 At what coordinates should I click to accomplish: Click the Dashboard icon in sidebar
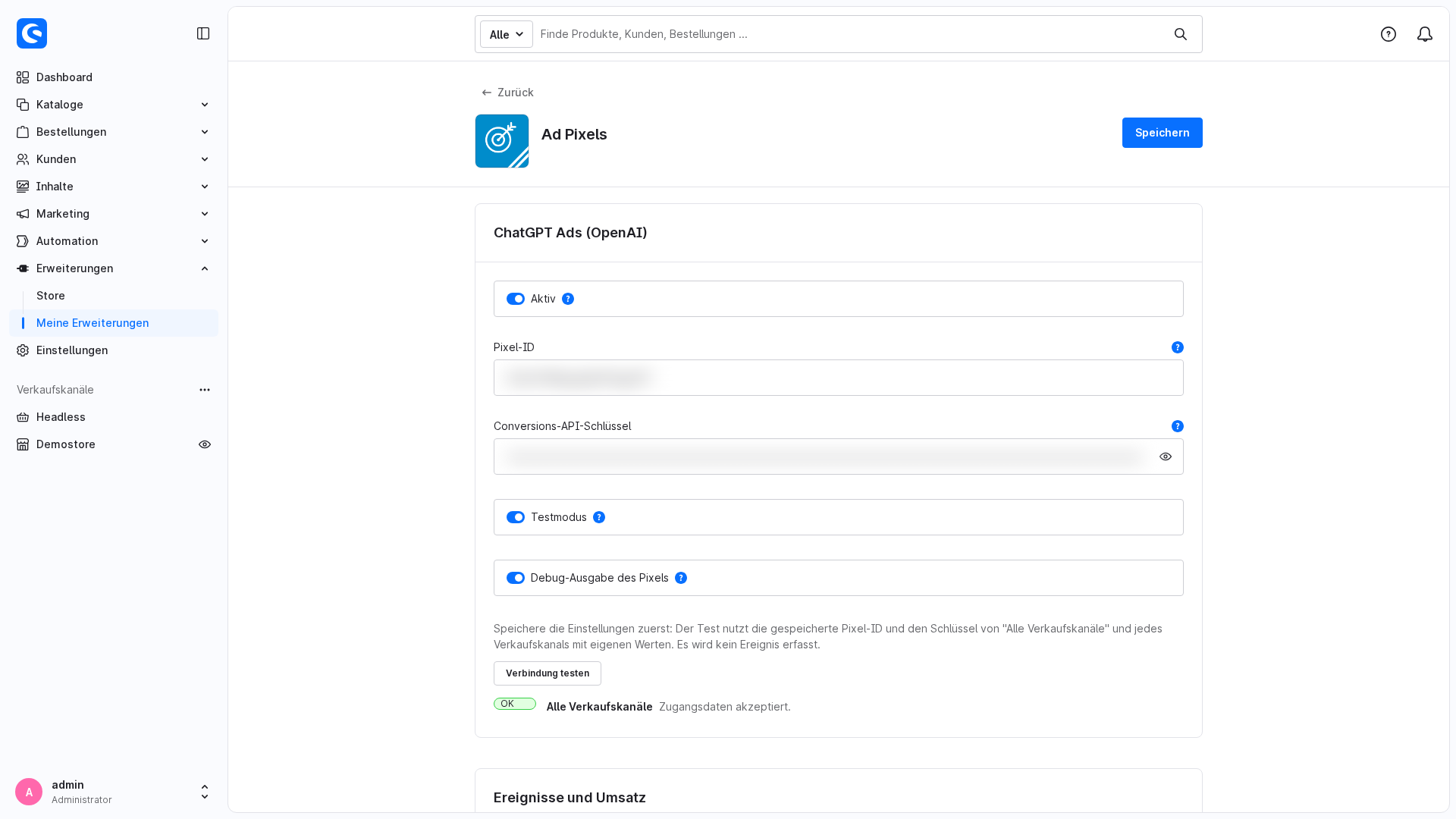point(23,77)
